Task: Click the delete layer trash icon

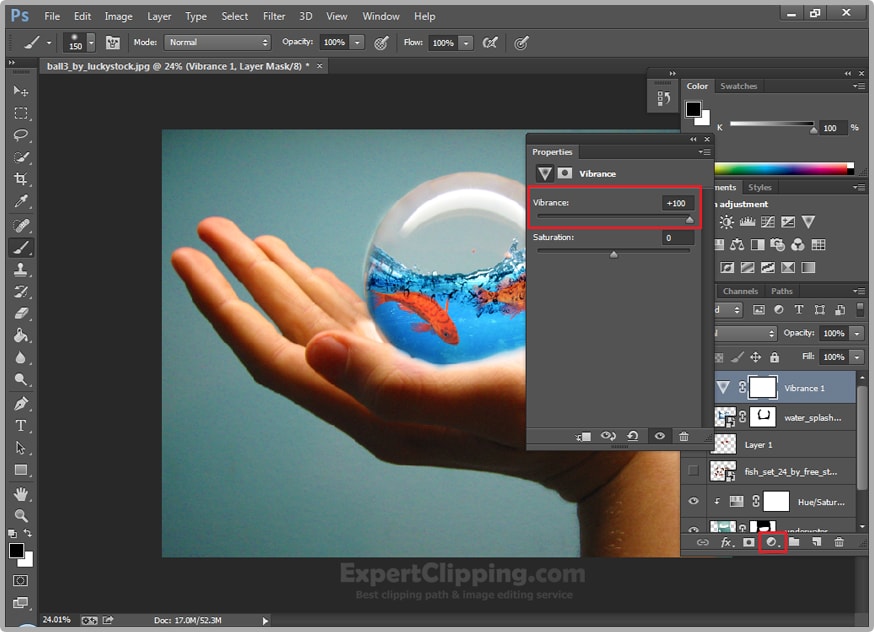Action: 838,543
